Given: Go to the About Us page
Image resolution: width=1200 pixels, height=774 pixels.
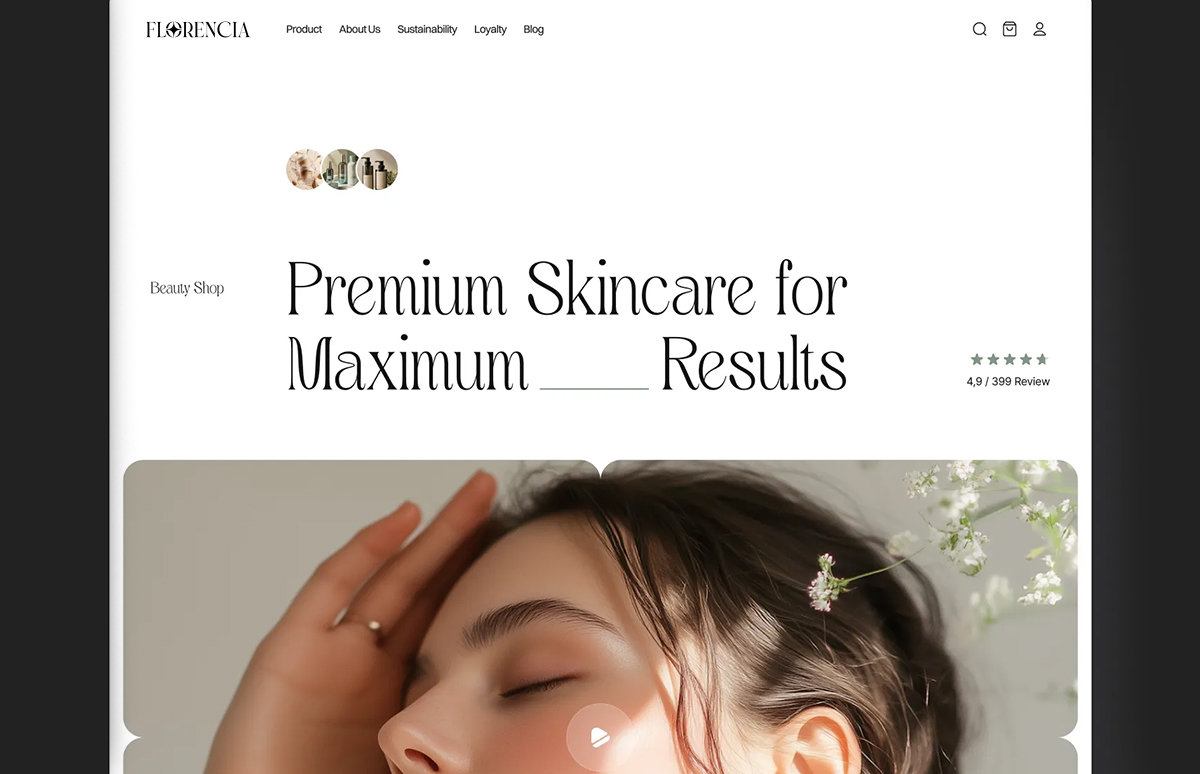Looking at the screenshot, I should (x=360, y=30).
